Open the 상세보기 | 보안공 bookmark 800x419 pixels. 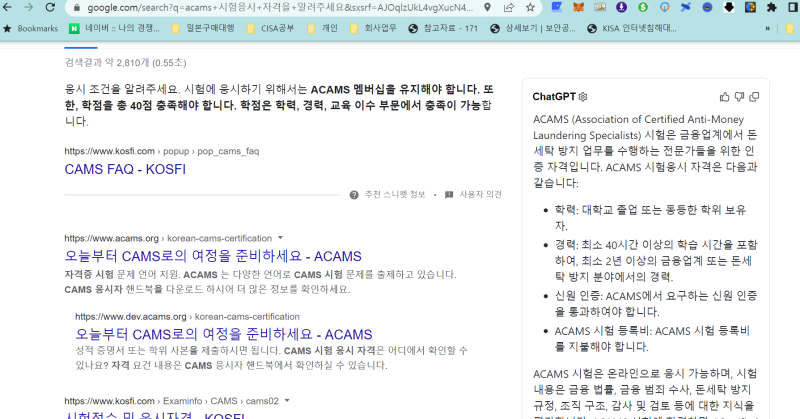533,29
